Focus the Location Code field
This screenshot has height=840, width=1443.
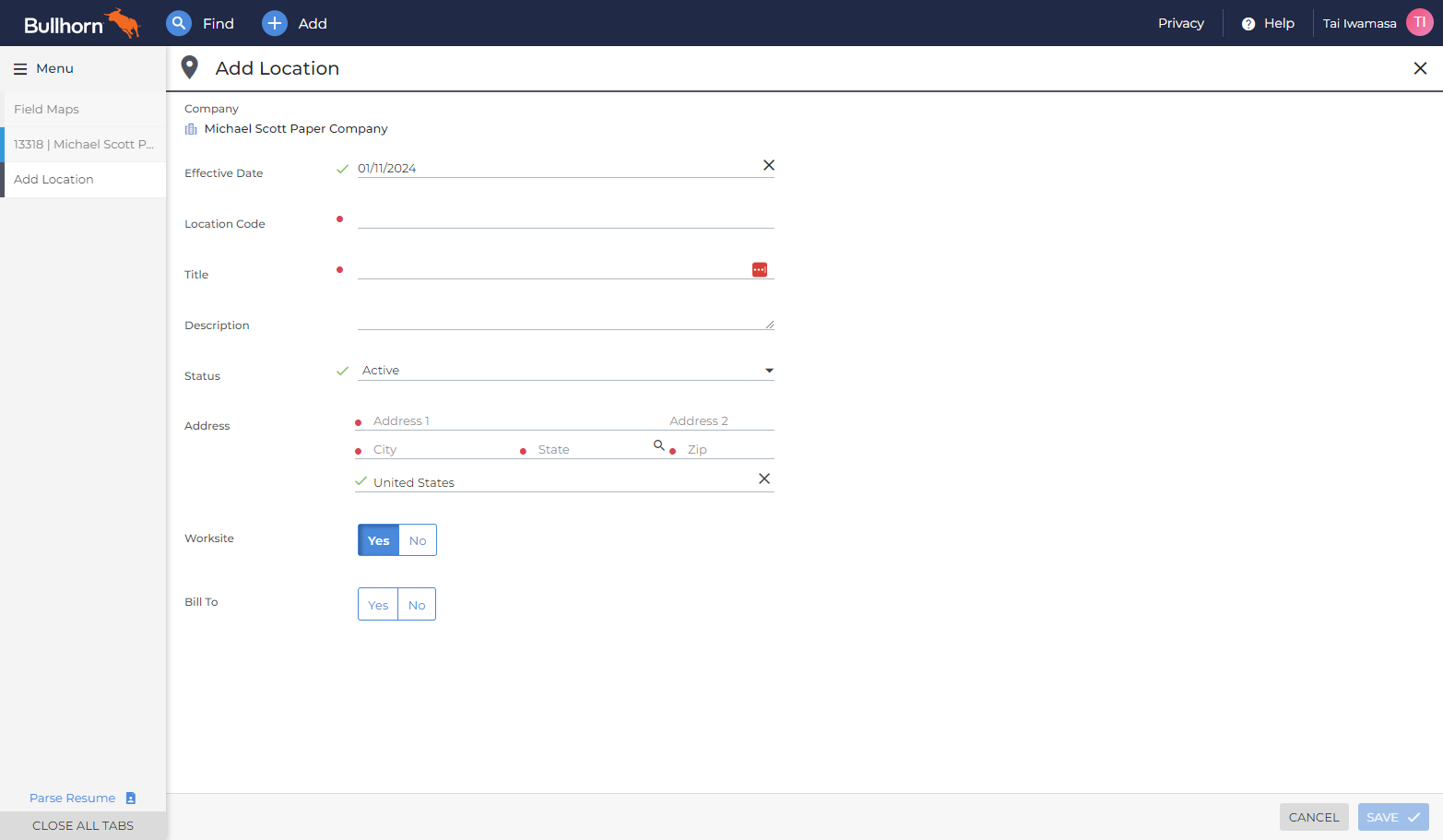point(566,219)
